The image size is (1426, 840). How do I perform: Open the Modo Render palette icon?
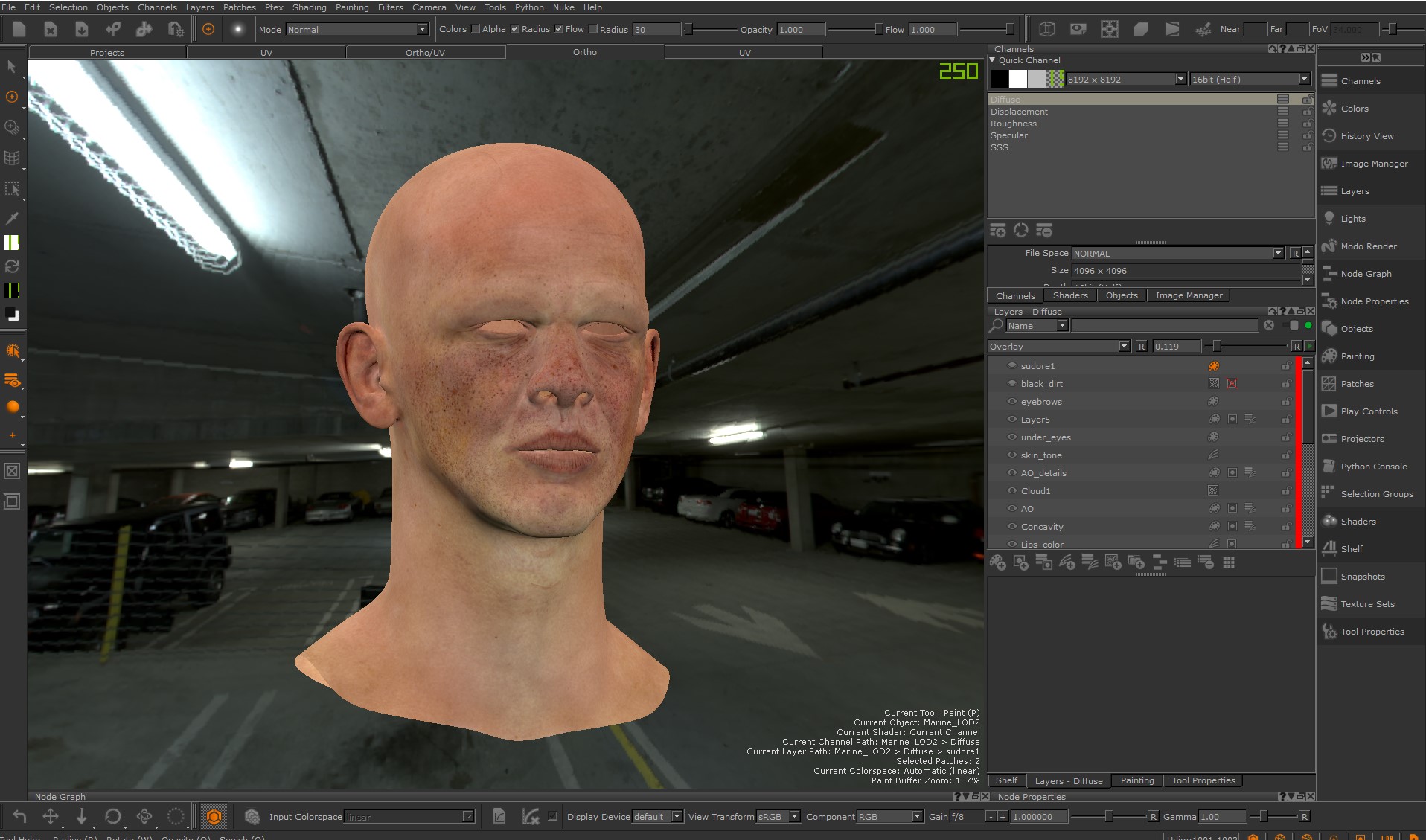pos(1329,246)
